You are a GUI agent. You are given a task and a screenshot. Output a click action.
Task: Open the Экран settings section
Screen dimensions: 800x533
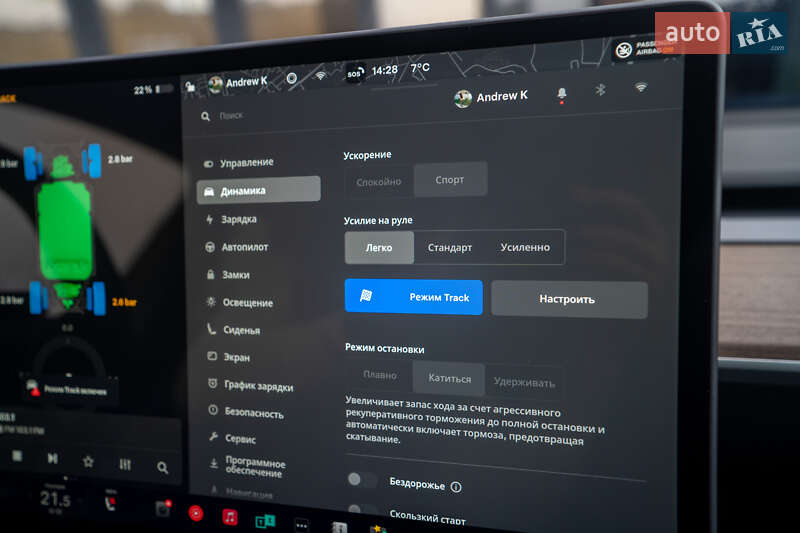[x=229, y=357]
